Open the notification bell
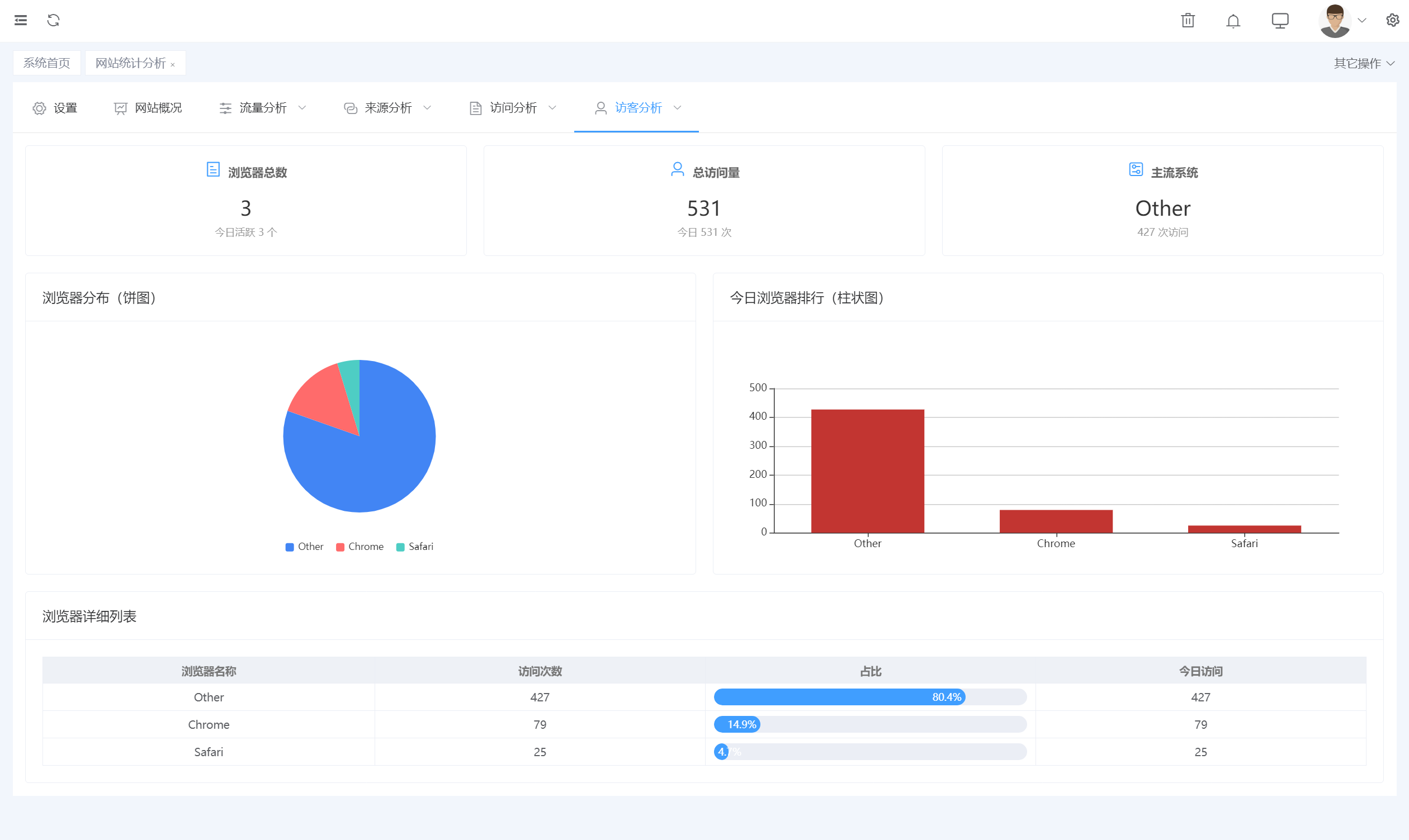 [1233, 21]
